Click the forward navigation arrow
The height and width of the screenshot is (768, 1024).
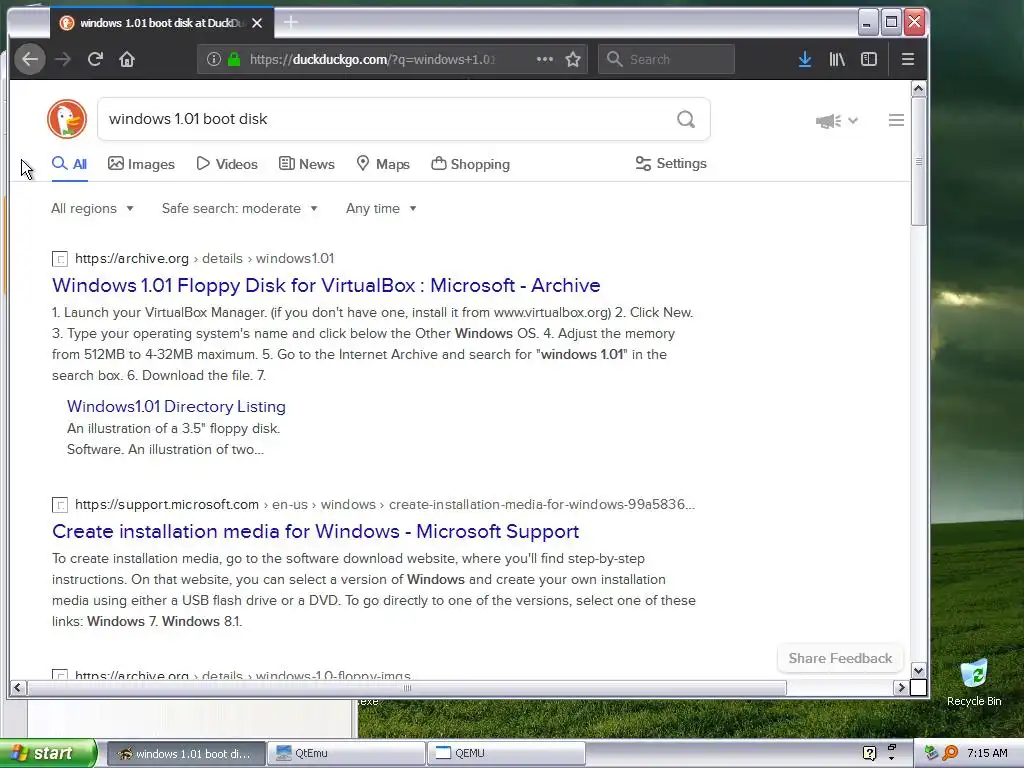63,59
